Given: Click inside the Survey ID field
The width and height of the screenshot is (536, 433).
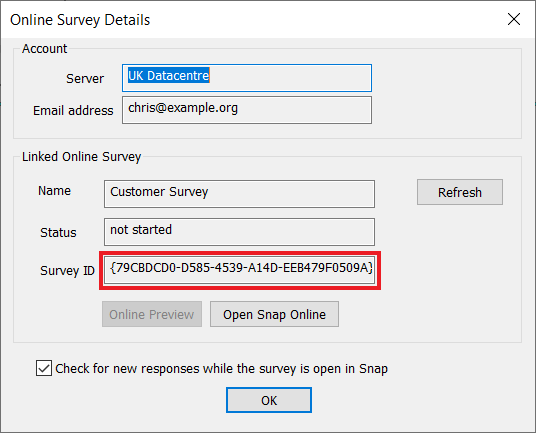Looking at the screenshot, I should pyautogui.click(x=239, y=270).
